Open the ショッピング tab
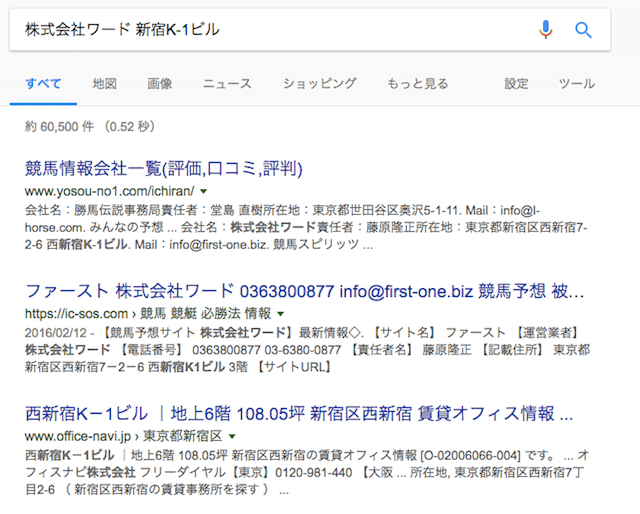The image size is (640, 514). [x=320, y=84]
